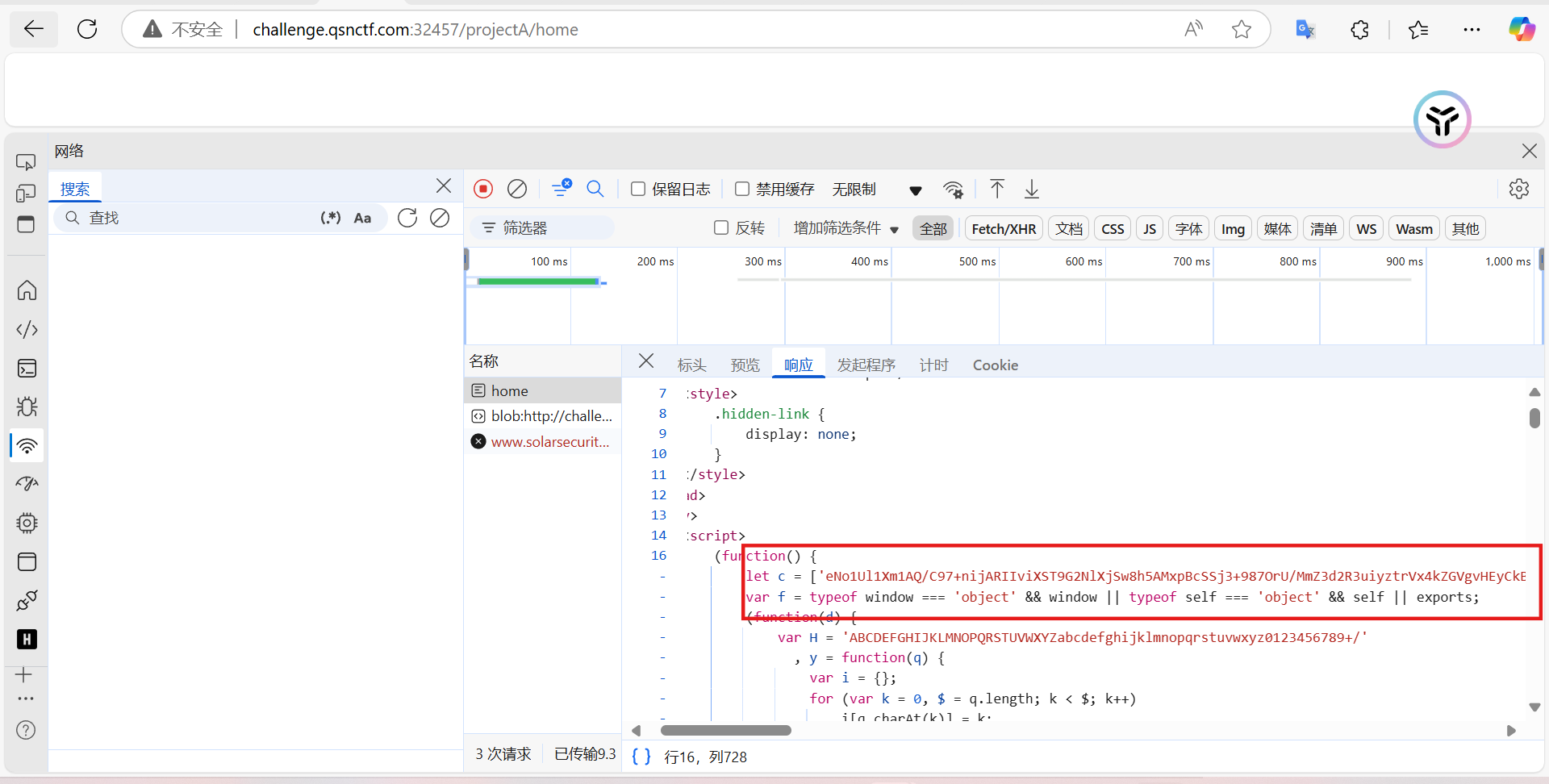
Task: Open the Console tool icon
Action: coord(27,369)
